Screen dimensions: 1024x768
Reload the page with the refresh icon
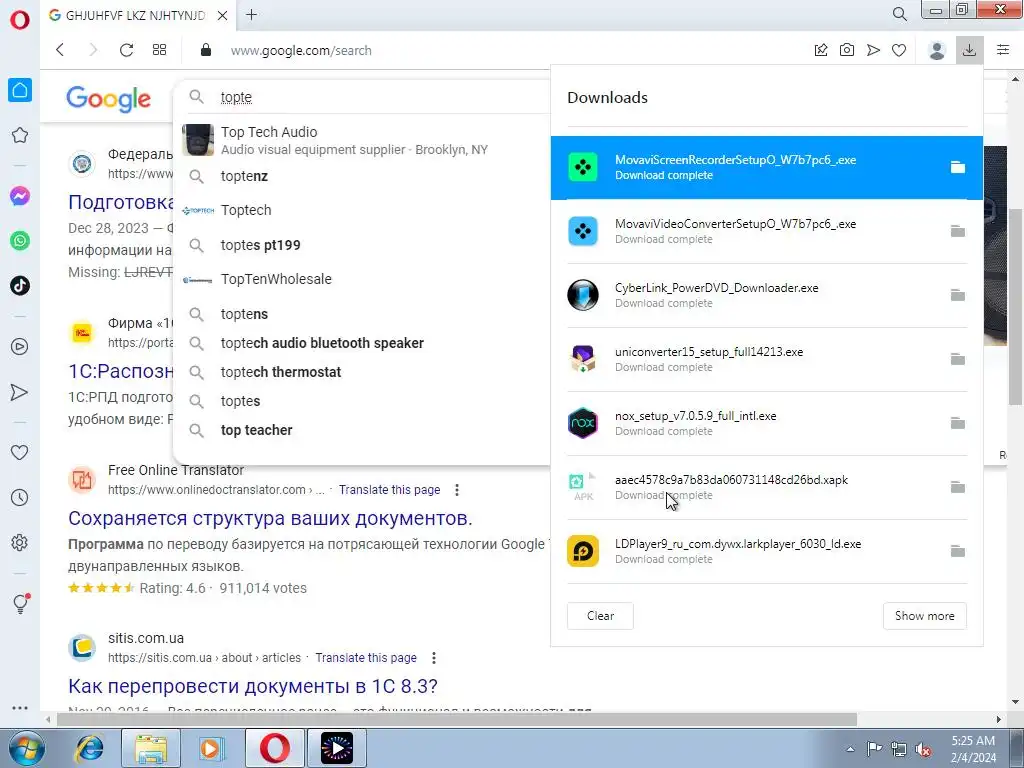(126, 50)
